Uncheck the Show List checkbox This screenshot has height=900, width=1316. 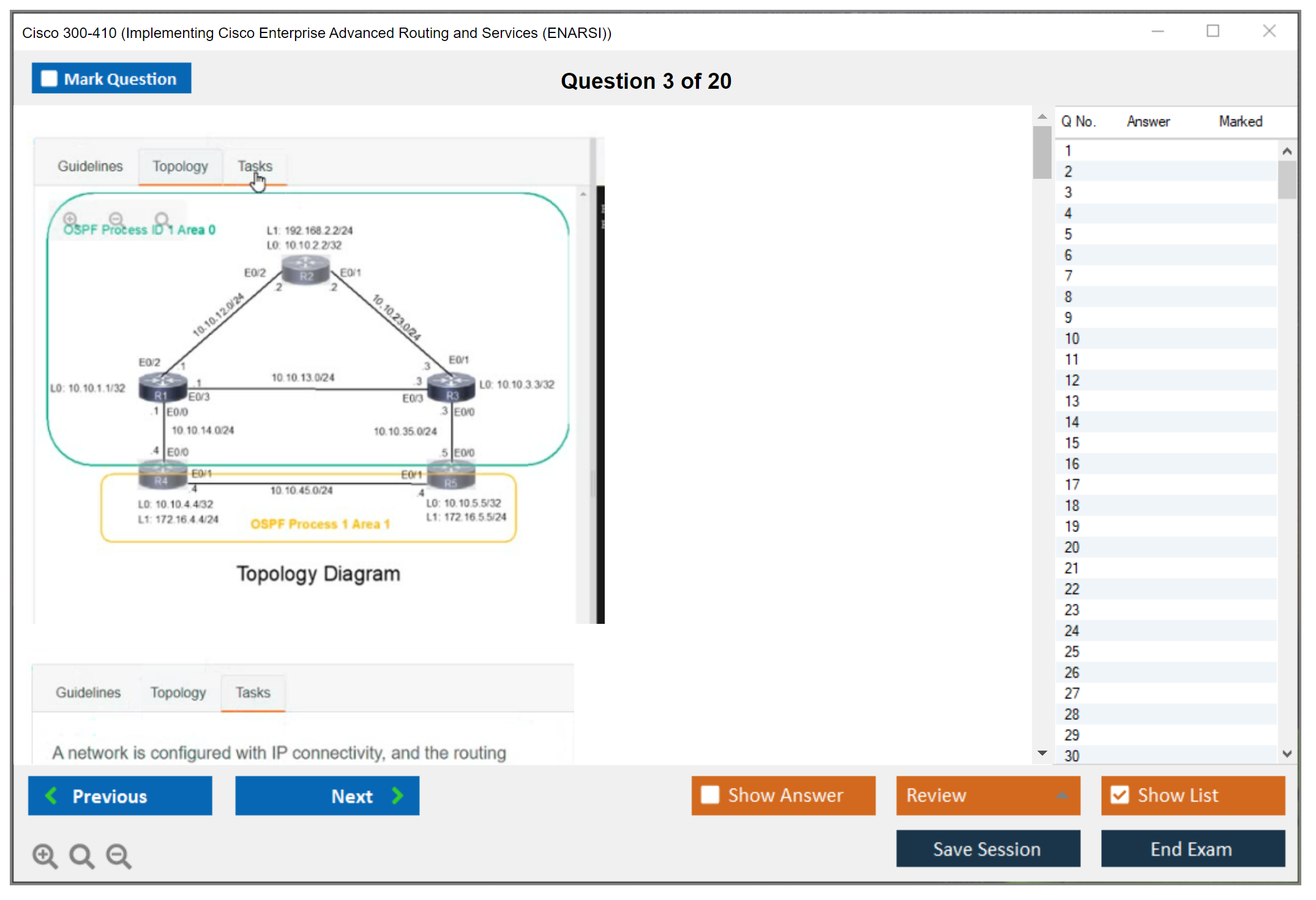click(1120, 795)
